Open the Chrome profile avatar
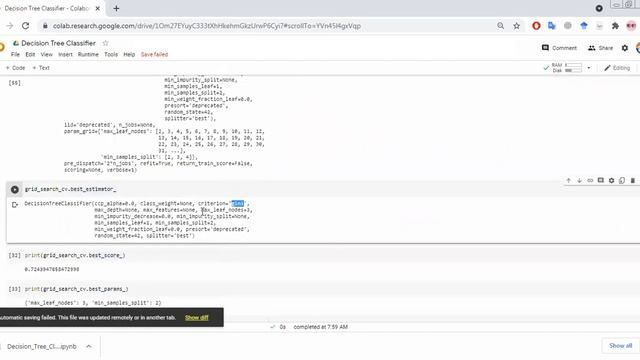640x360 pixels. tap(631, 26)
